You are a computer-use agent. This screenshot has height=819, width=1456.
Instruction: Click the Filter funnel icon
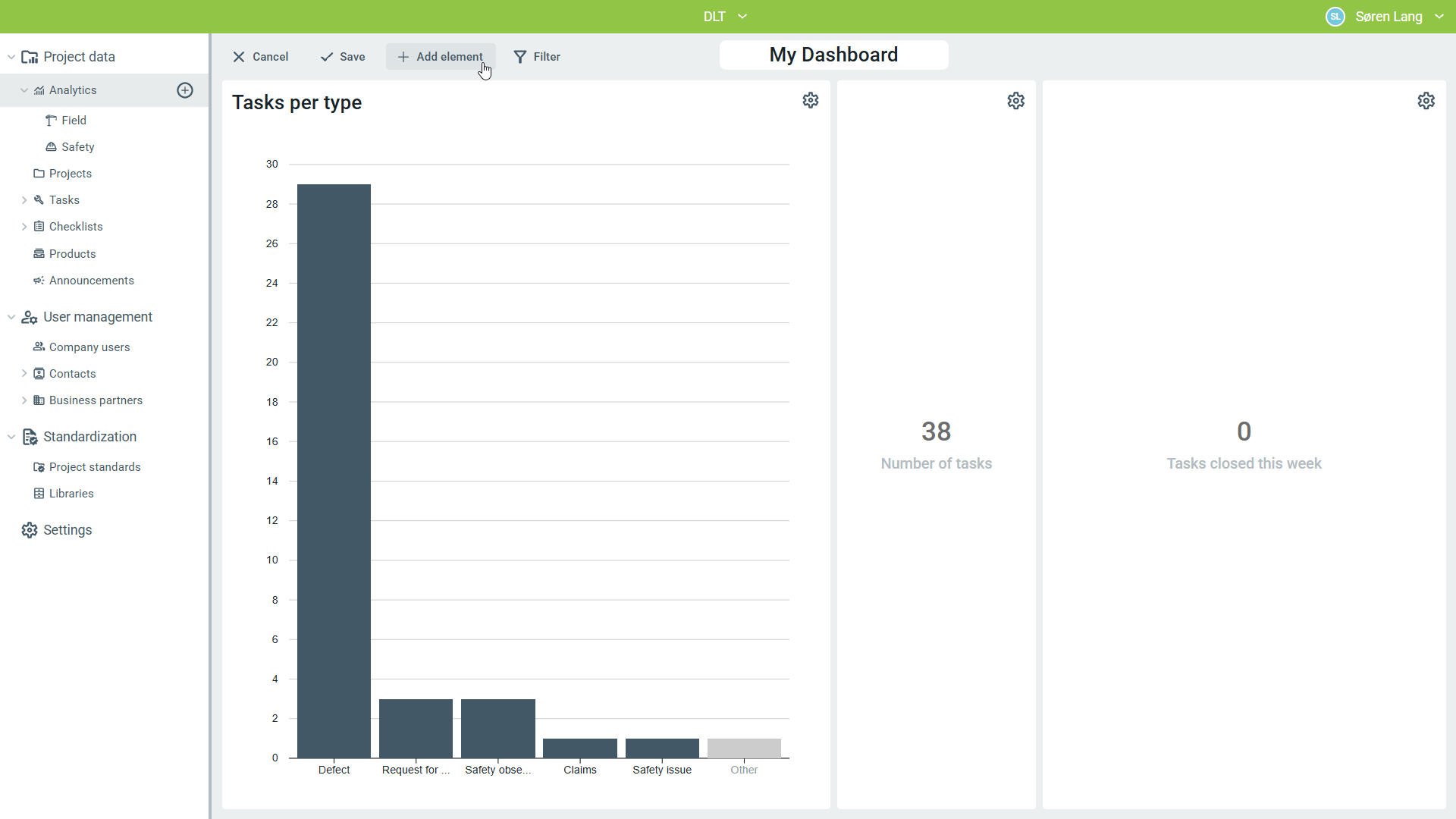[x=520, y=57]
